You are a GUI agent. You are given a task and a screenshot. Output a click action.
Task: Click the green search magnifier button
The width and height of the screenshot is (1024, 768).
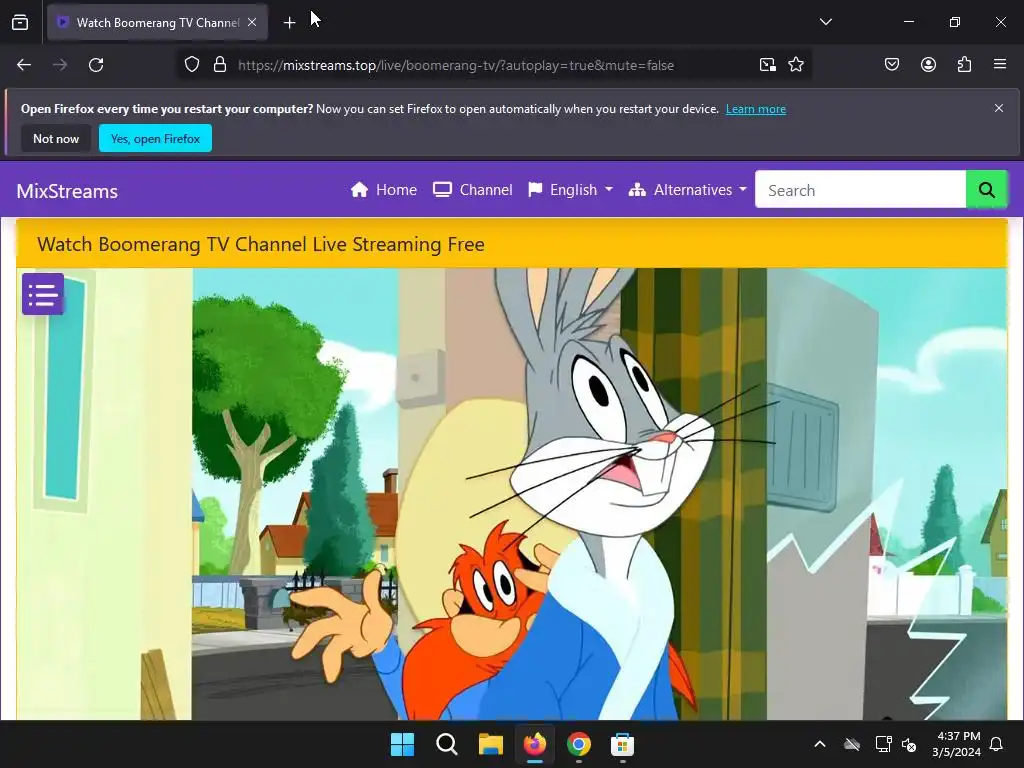click(986, 190)
